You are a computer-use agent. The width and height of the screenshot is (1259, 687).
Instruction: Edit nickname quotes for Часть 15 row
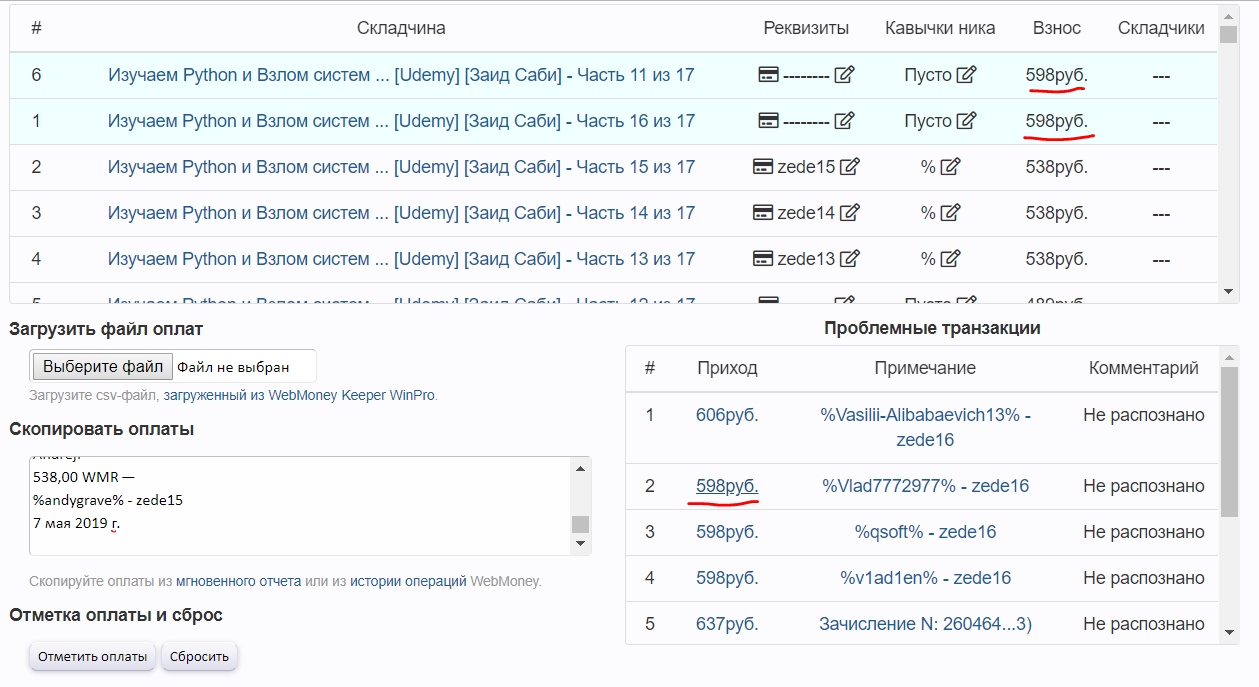(x=950, y=167)
